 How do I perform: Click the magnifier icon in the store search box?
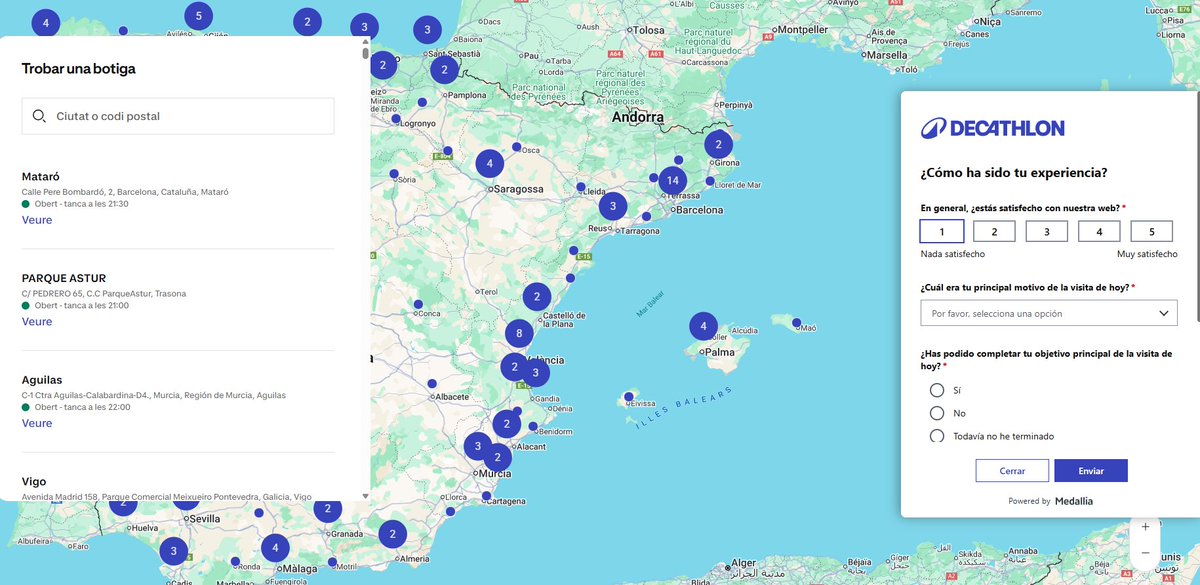coord(39,116)
